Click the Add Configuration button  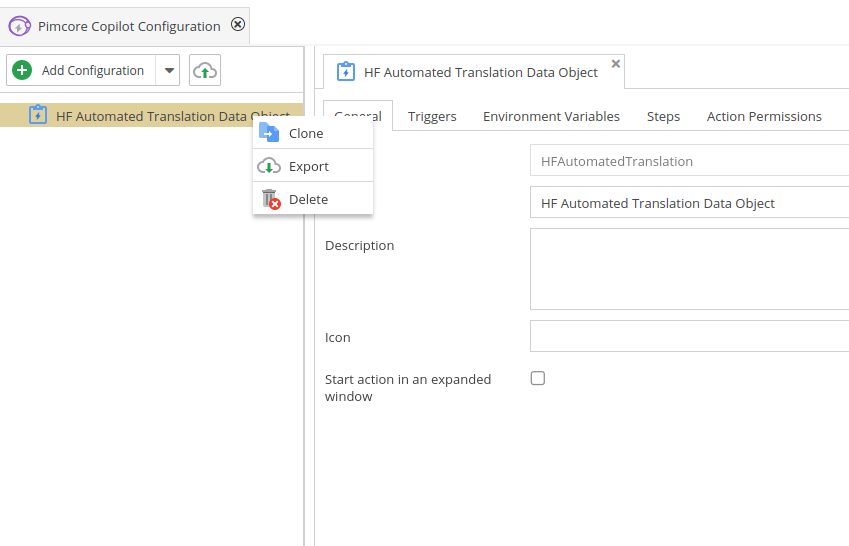tap(81, 70)
